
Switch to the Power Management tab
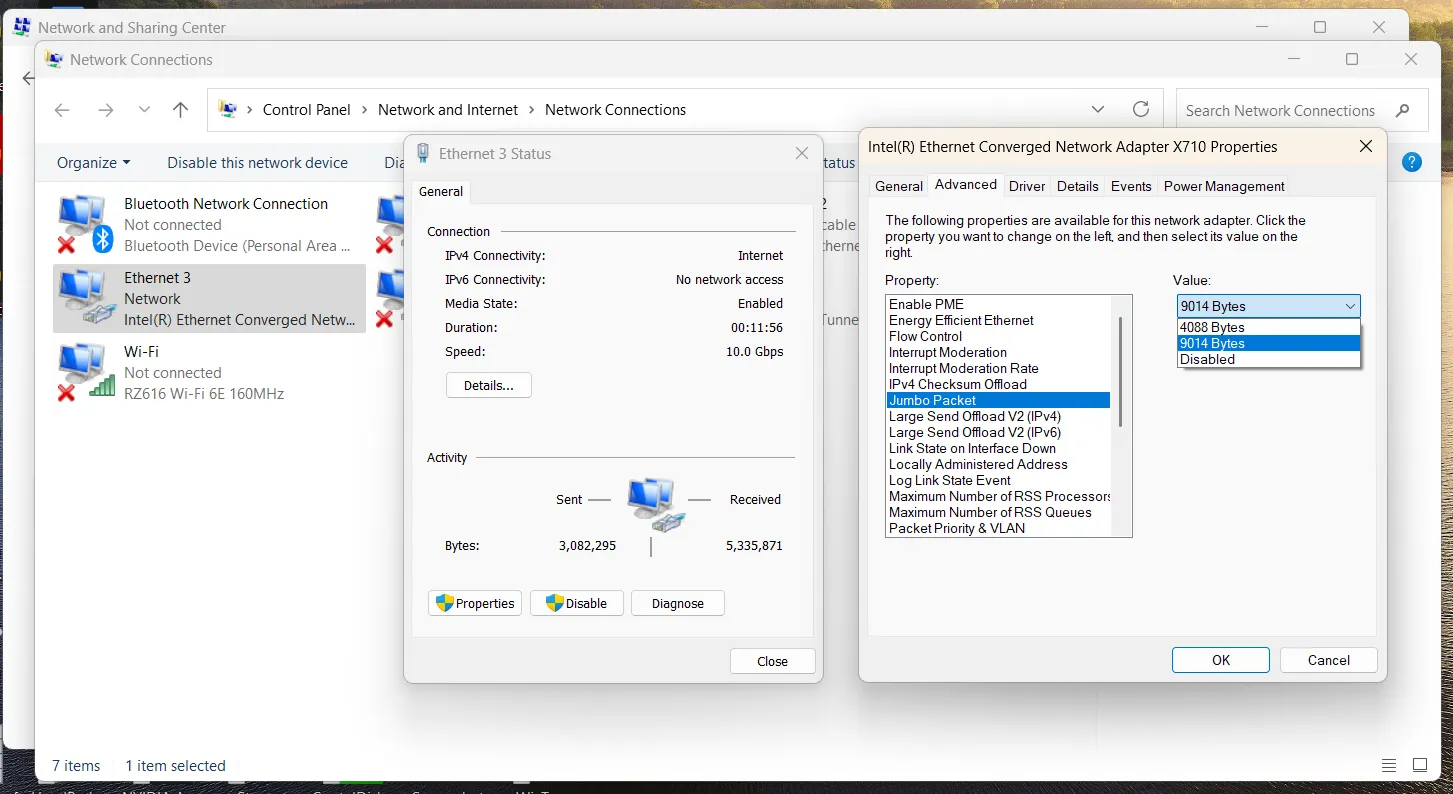point(1224,186)
